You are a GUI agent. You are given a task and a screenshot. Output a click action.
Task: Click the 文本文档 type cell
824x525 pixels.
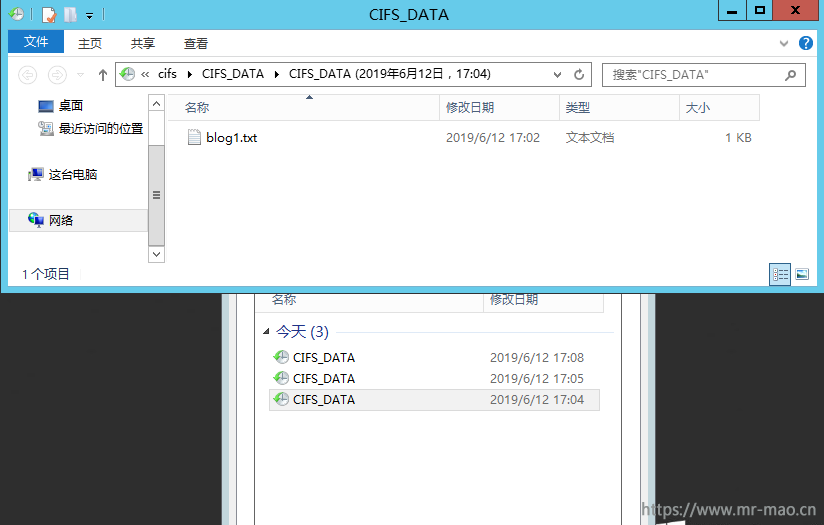590,138
